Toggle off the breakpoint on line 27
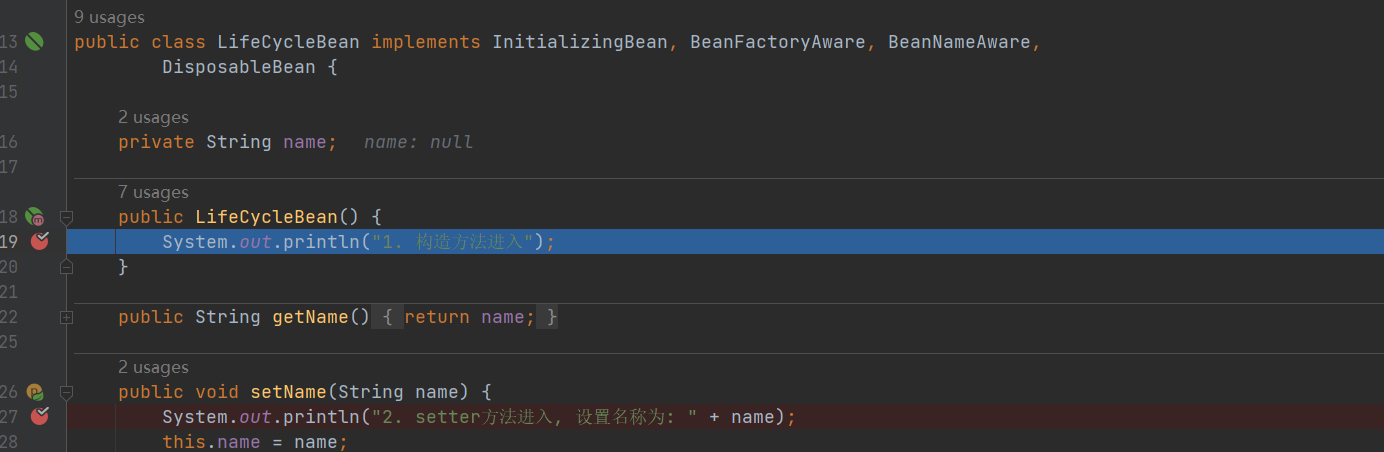The height and width of the screenshot is (452, 1384). tap(39, 416)
